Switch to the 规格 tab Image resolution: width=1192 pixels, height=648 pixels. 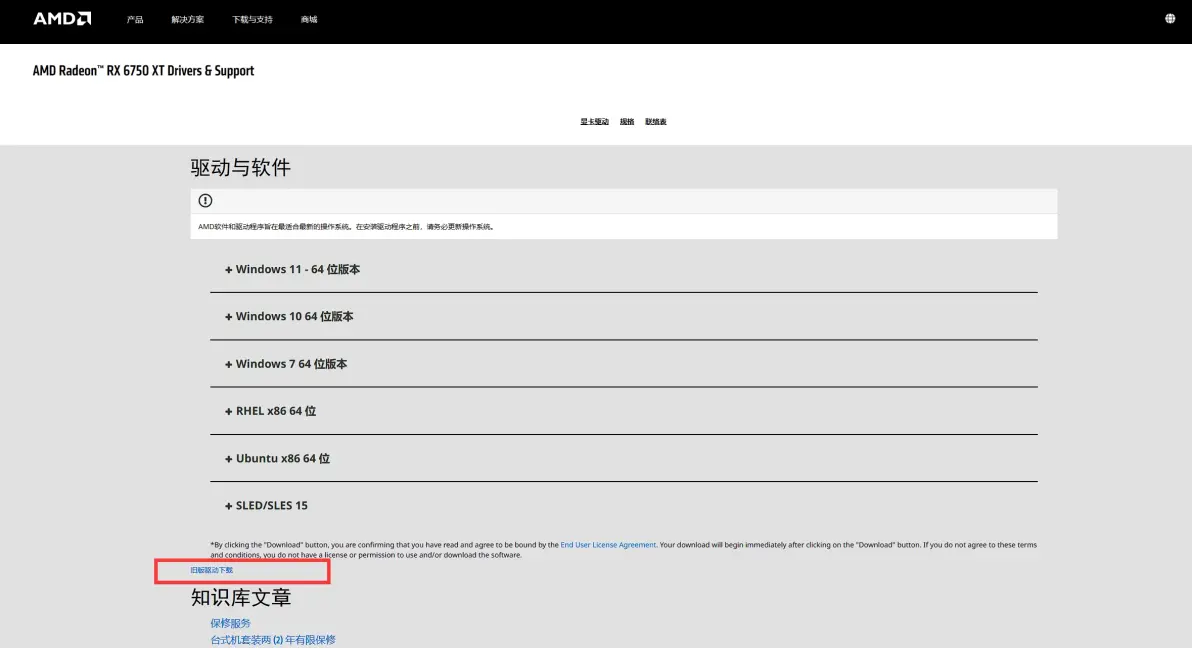coord(627,122)
